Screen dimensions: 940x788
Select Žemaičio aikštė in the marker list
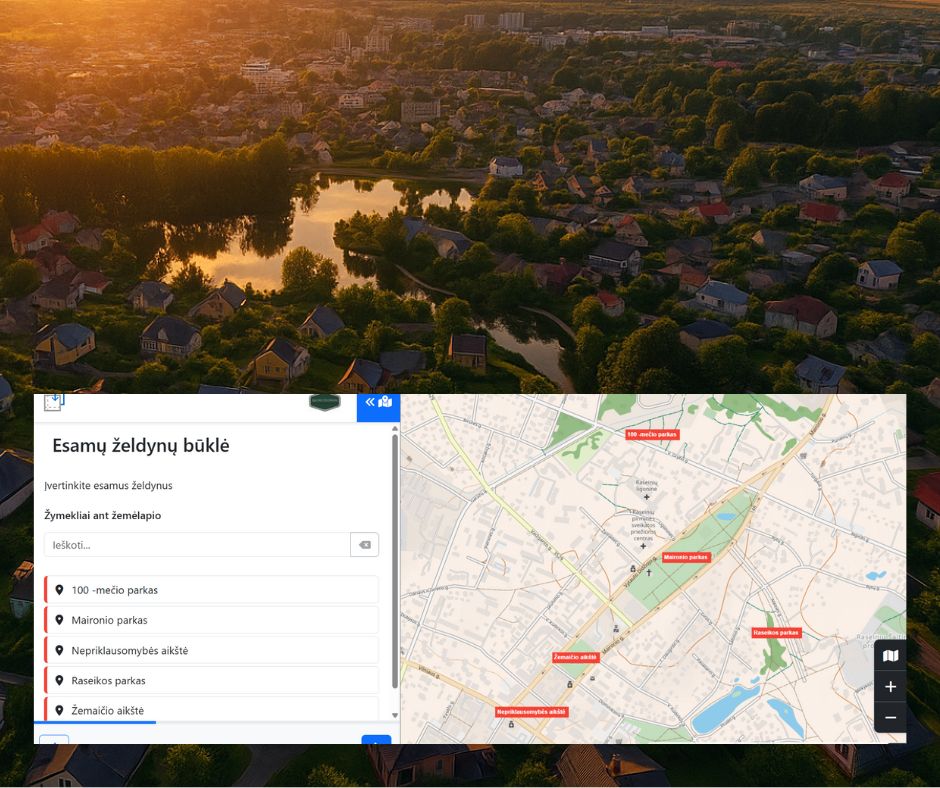[x=212, y=709]
